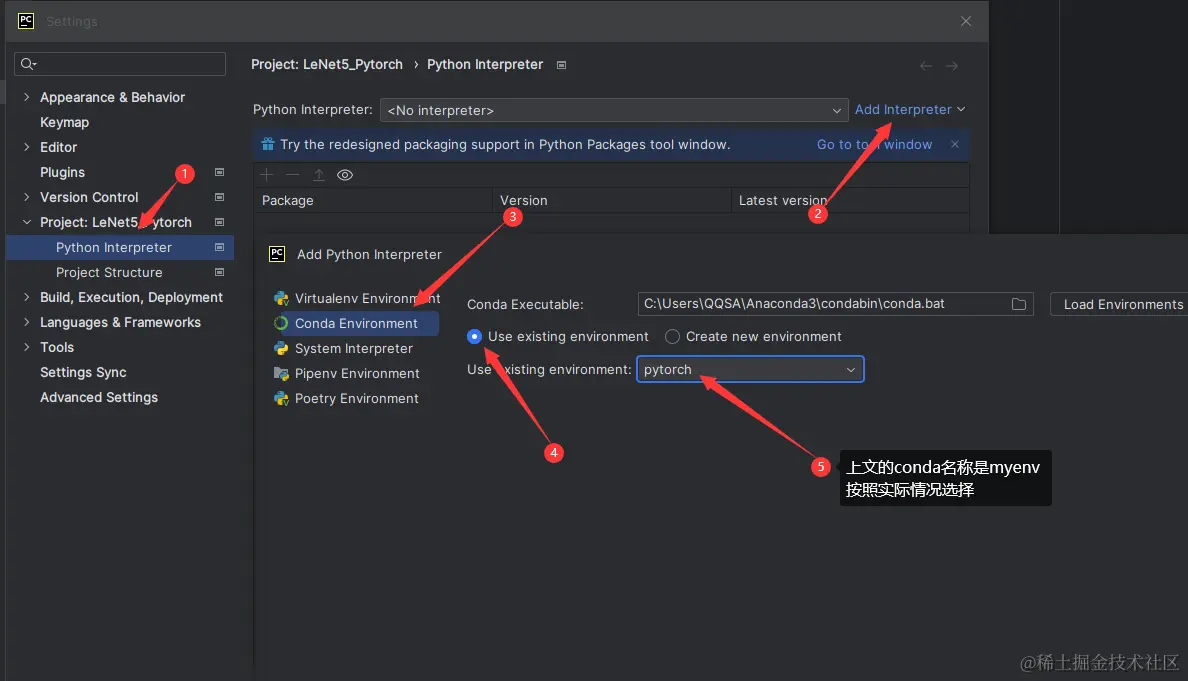Image resolution: width=1188 pixels, height=681 pixels.
Task: Click the upgrade package up-arrow icon
Action: pos(319,175)
